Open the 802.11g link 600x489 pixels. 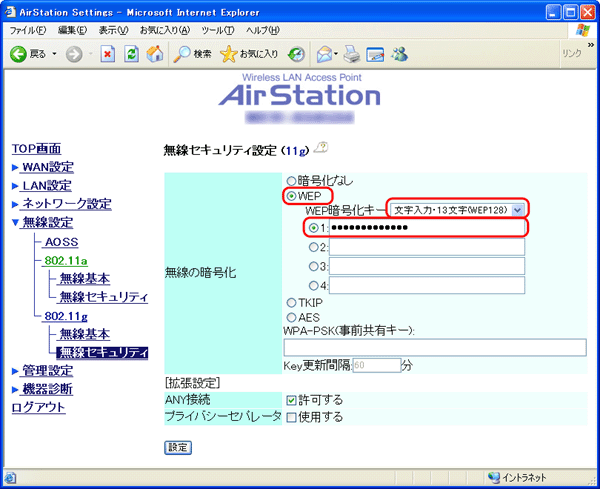coord(66,316)
